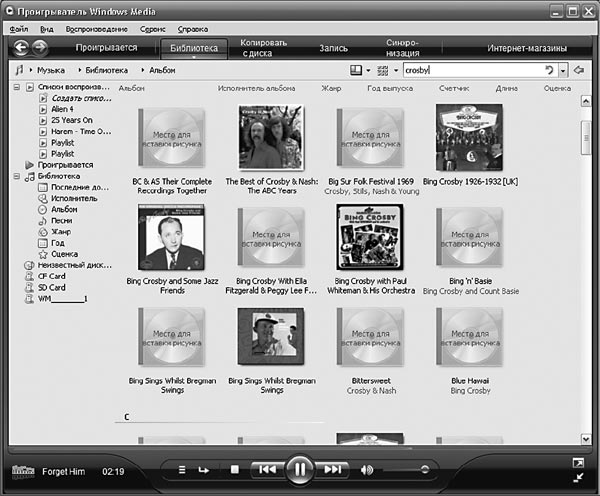Skip to next track
This screenshot has width=600, height=496.
pyautogui.click(x=333, y=469)
